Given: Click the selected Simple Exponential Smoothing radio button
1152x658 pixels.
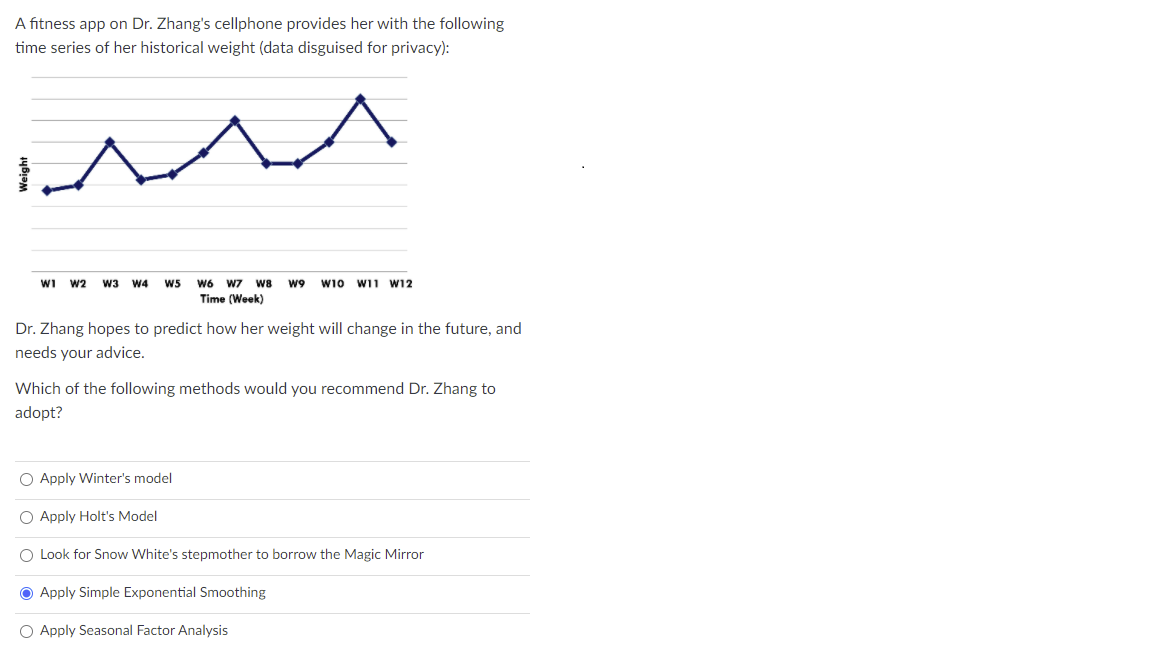Looking at the screenshot, I should point(26,593).
